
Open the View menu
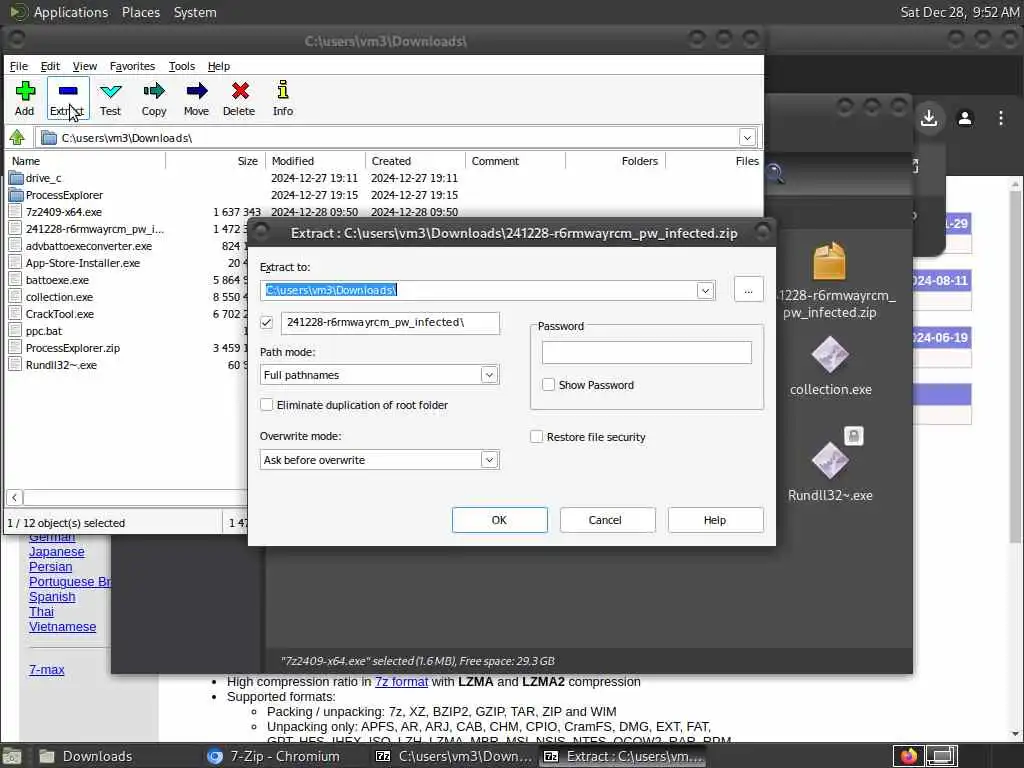[x=84, y=66]
